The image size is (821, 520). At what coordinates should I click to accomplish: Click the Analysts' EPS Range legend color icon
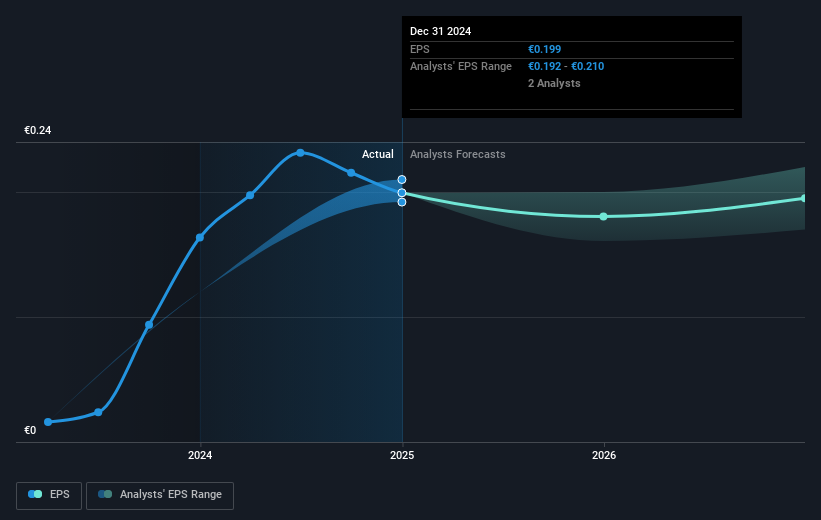tap(105, 494)
